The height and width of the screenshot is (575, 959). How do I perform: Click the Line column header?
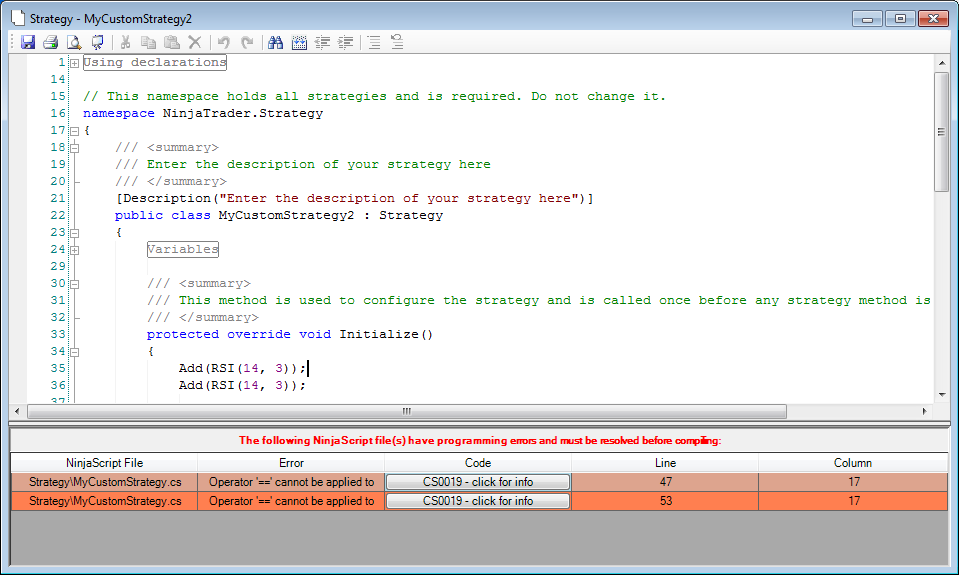(665, 463)
